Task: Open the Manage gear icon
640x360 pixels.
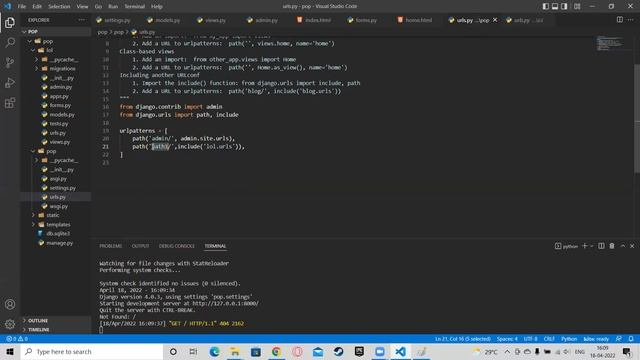Action: [x=10, y=324]
